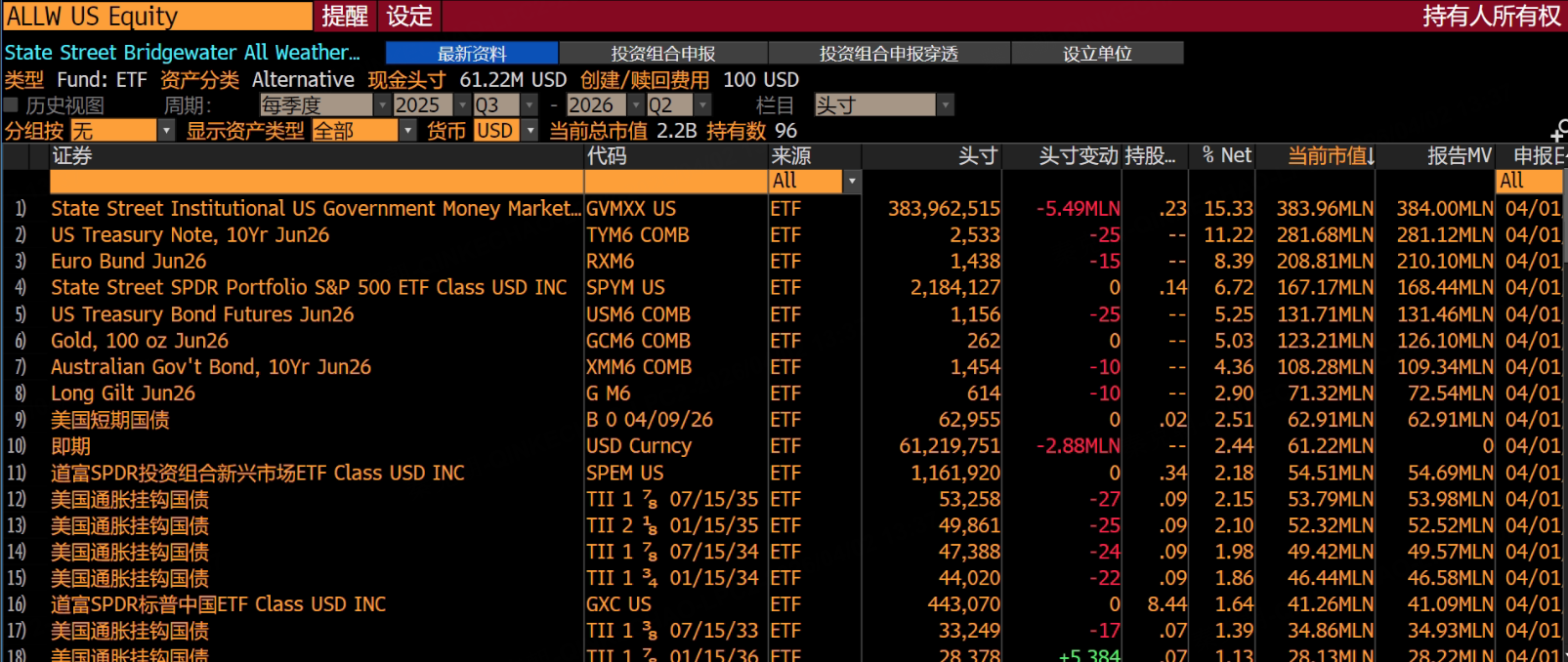
Task: Click the 持股... column header
Action: [1150, 156]
